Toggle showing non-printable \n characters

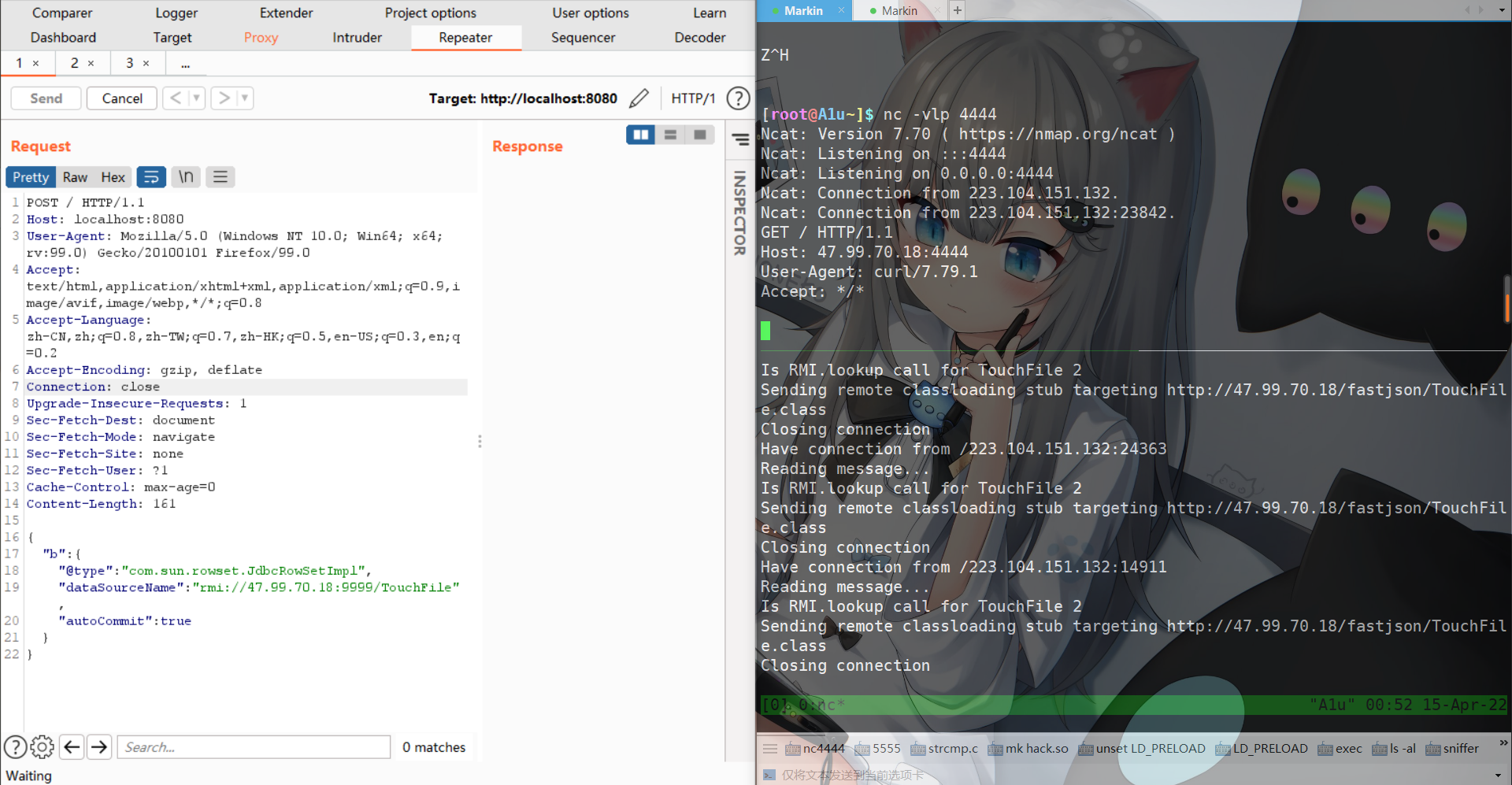click(186, 177)
